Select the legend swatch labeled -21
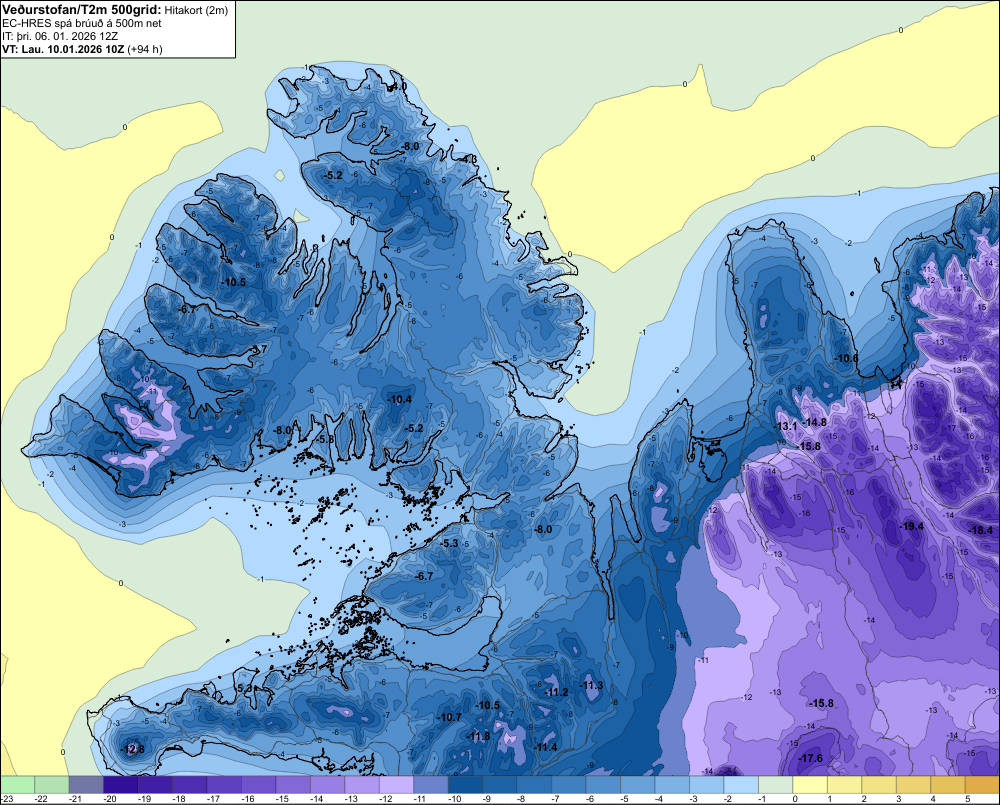 86,785
